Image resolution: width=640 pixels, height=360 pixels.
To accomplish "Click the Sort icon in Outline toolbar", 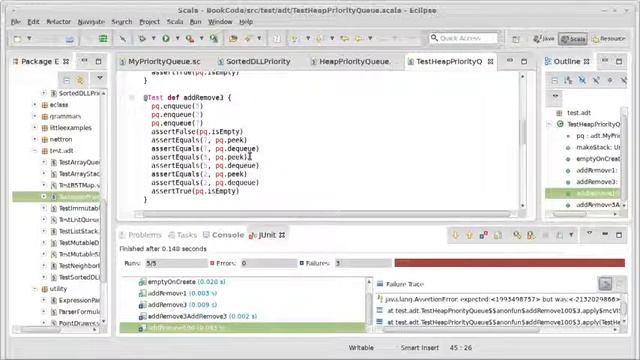I will [x=568, y=80].
